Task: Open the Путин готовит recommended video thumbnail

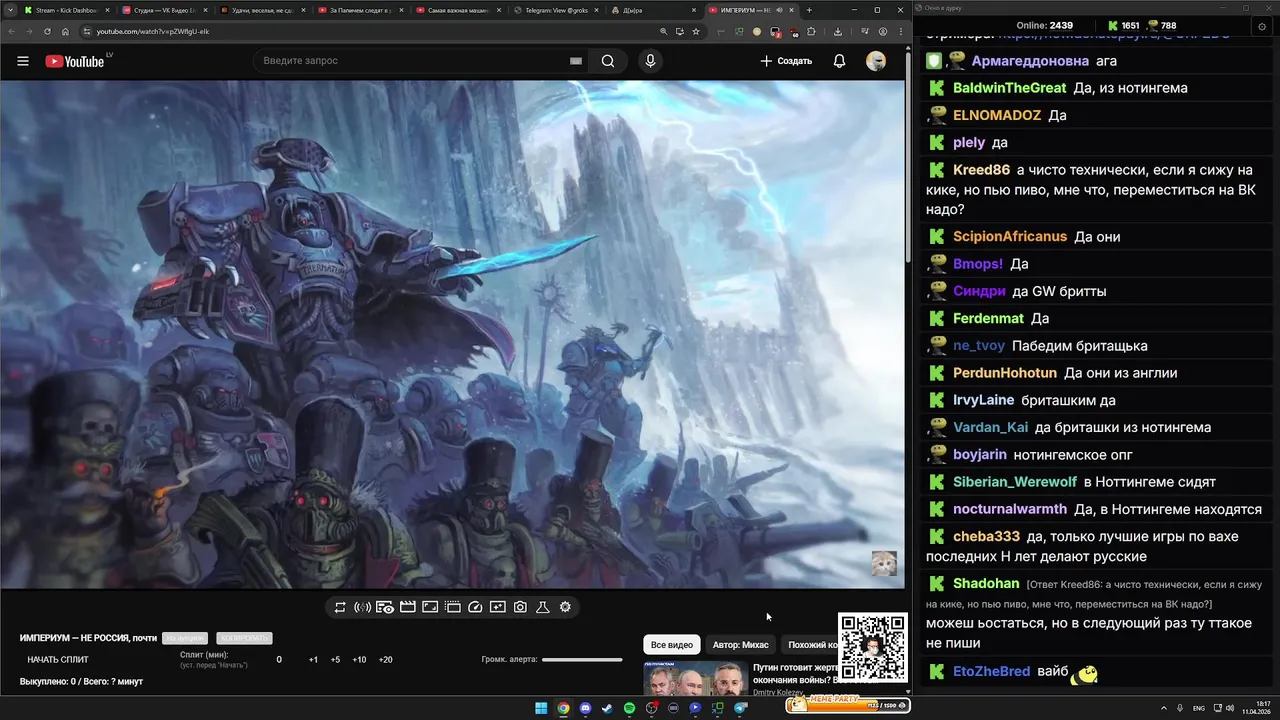Action: tap(694, 679)
